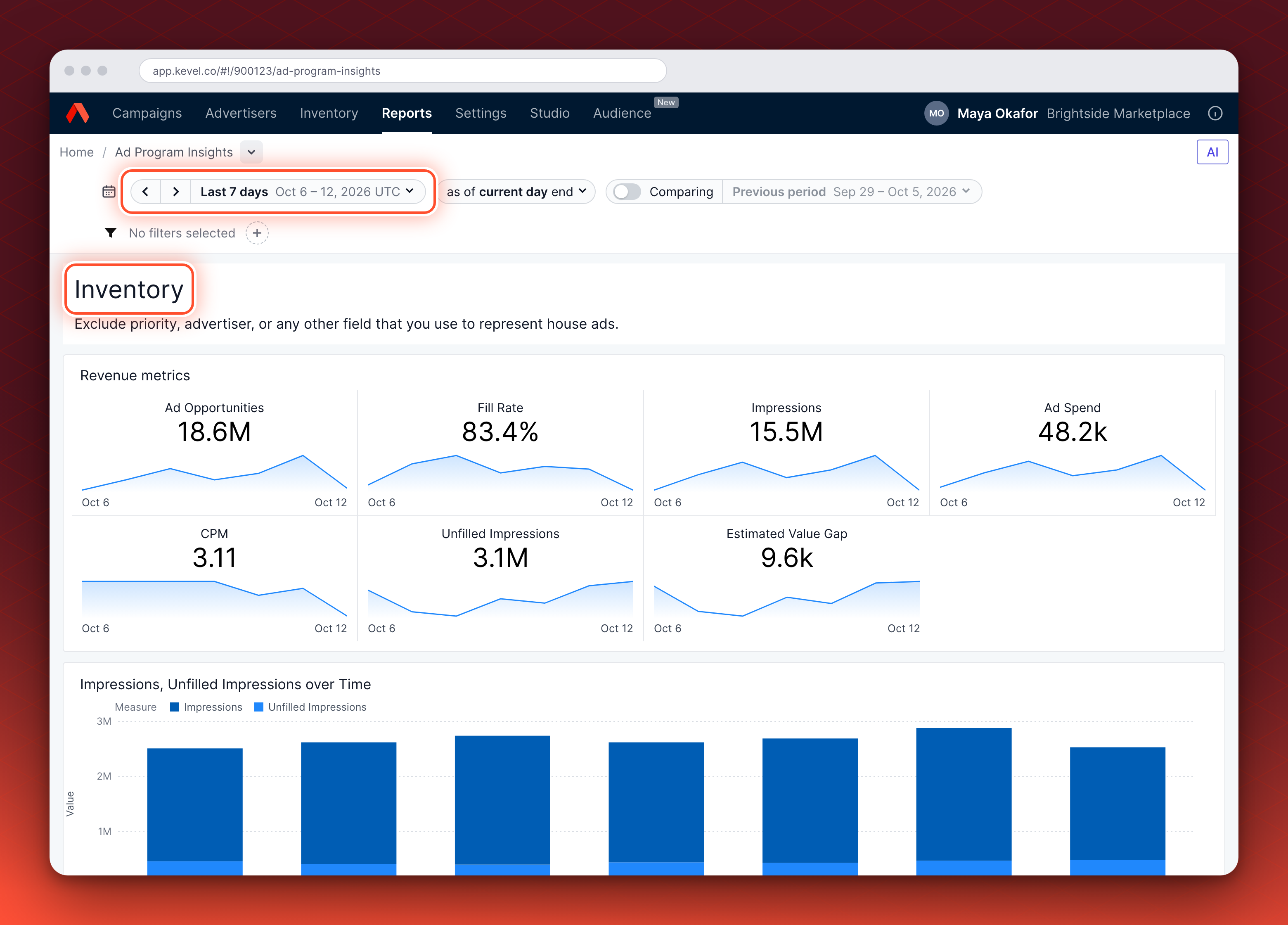Open the Previous period dropdown

851,192
